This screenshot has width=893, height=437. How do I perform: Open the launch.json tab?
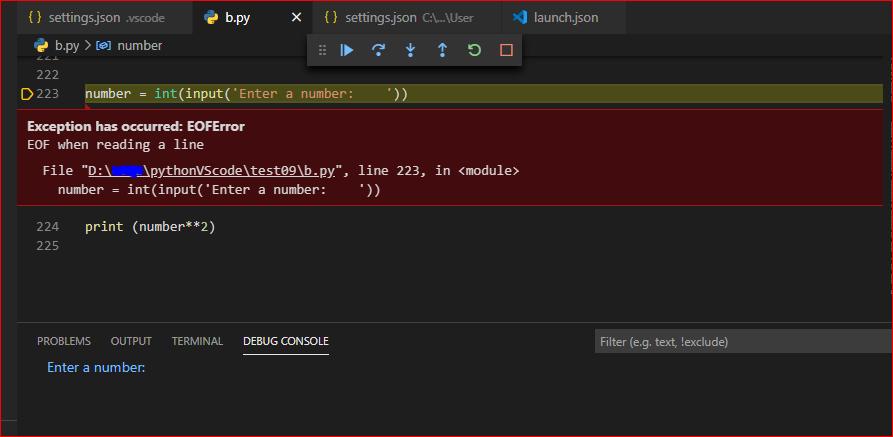click(563, 18)
